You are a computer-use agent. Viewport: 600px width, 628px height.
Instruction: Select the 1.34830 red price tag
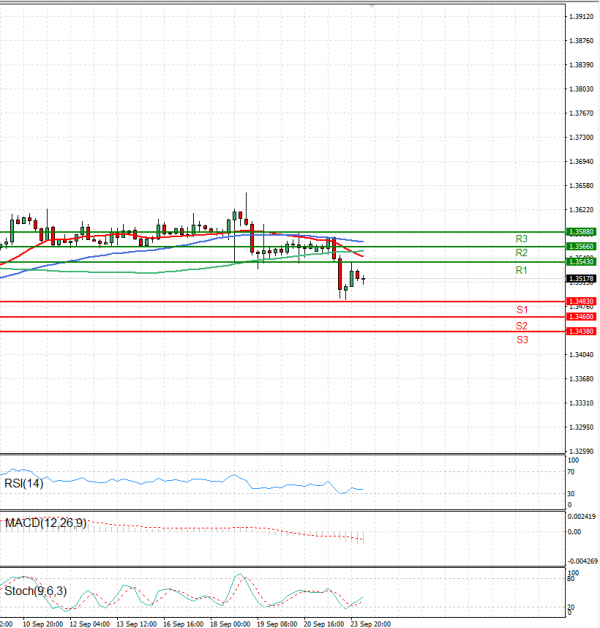pos(580,301)
